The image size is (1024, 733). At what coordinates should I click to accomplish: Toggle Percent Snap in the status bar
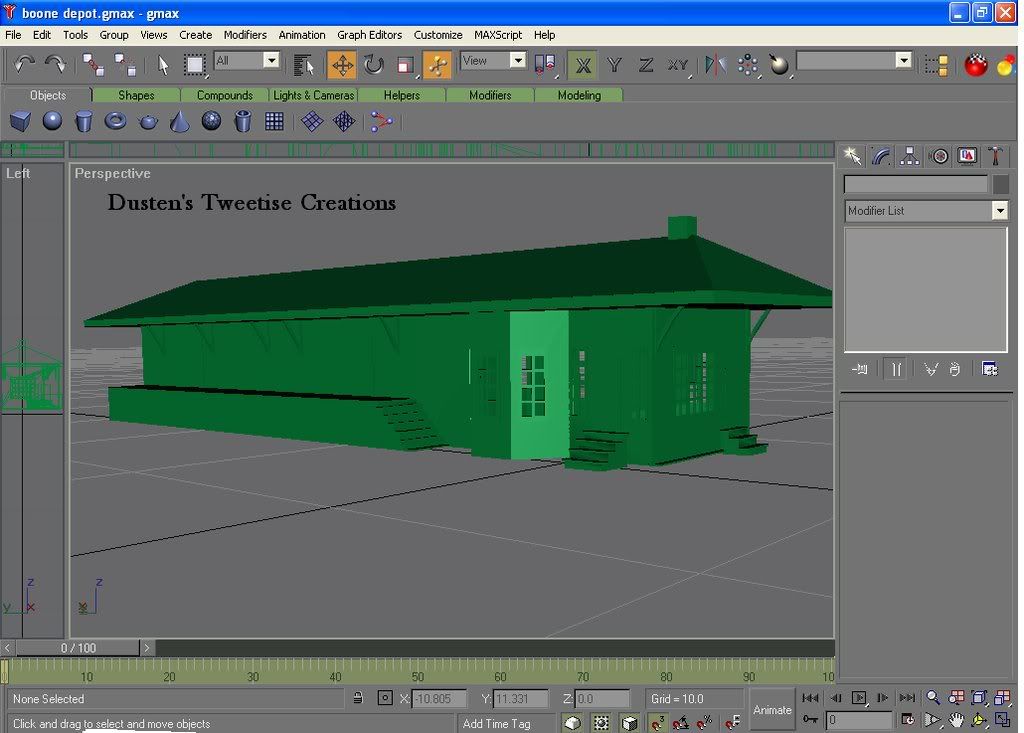tap(705, 722)
